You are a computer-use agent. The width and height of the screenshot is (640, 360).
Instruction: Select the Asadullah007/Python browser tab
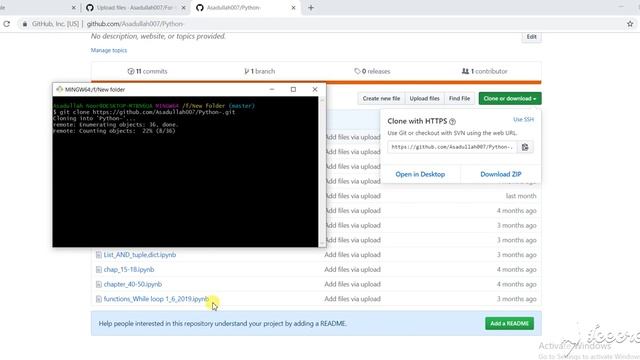tap(245, 8)
